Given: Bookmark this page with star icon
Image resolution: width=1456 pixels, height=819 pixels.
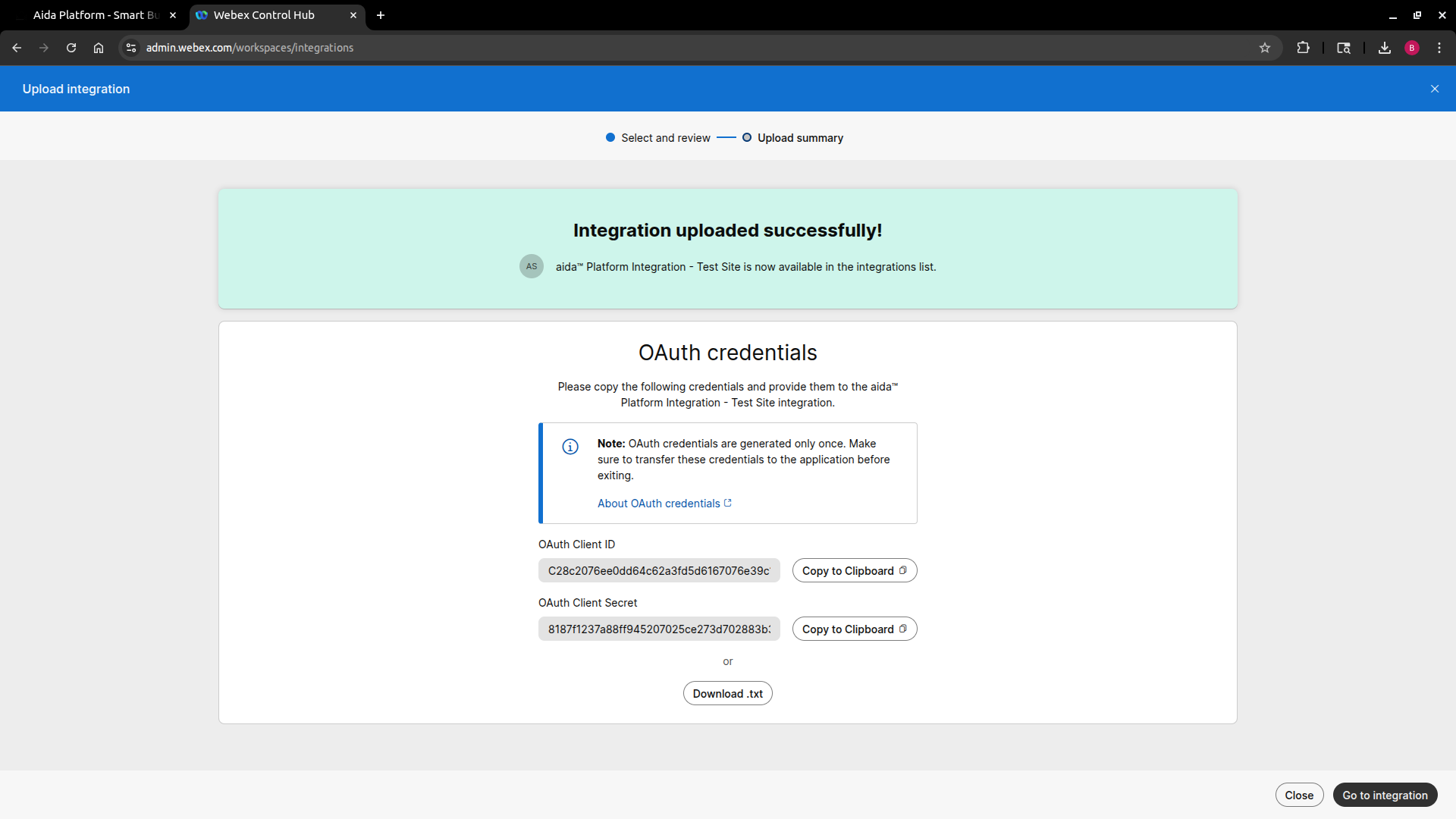Looking at the screenshot, I should click(1265, 48).
